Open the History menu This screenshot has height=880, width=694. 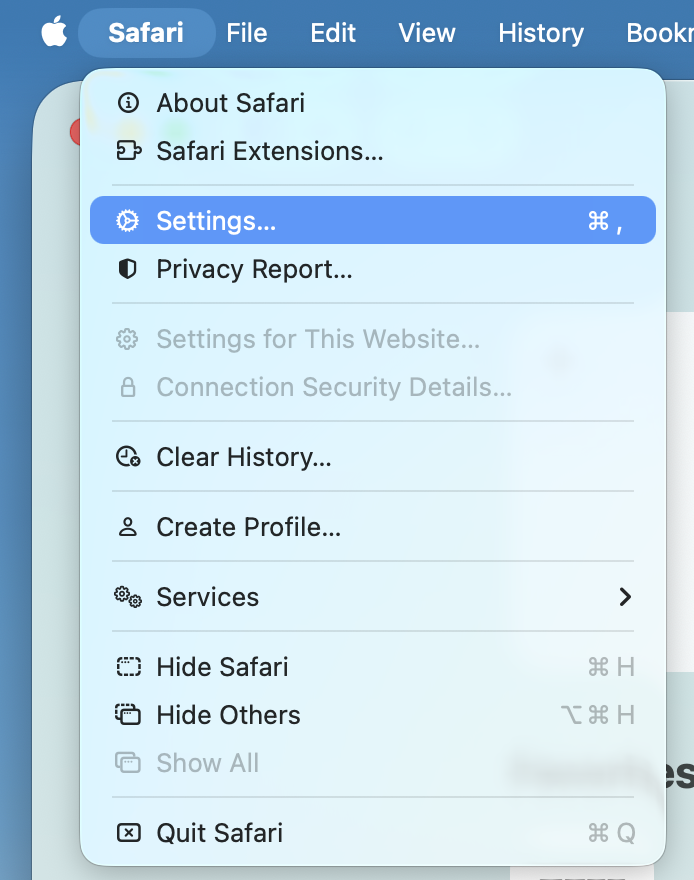click(x=540, y=32)
